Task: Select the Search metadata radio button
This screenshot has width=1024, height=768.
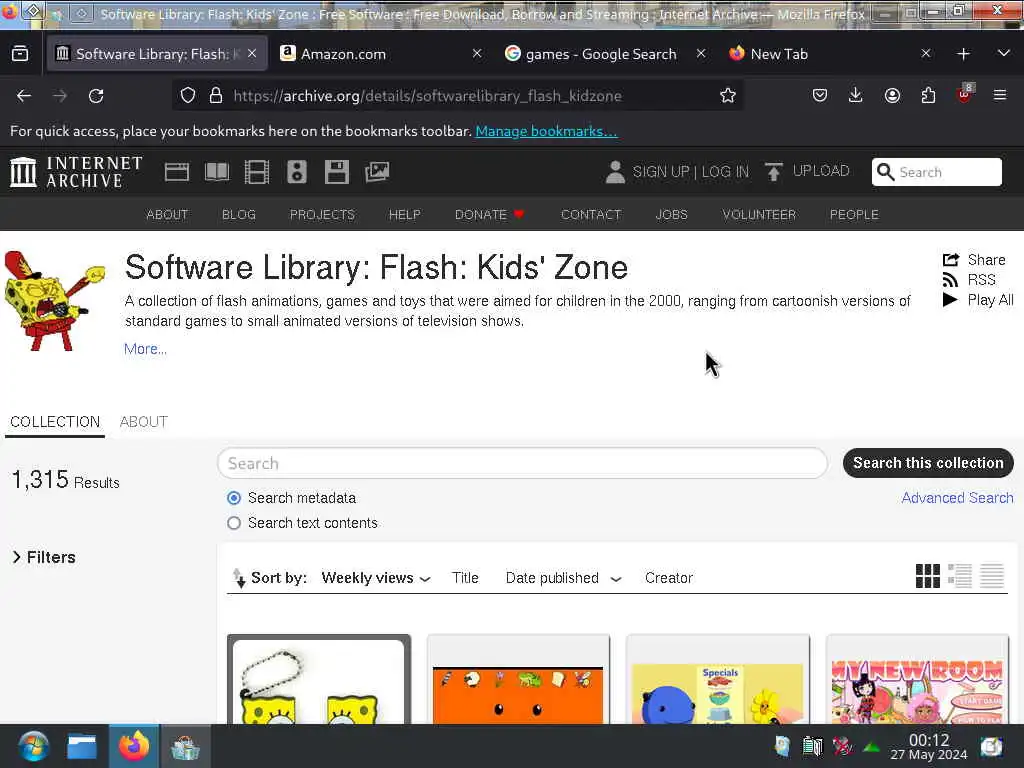Action: pos(234,498)
